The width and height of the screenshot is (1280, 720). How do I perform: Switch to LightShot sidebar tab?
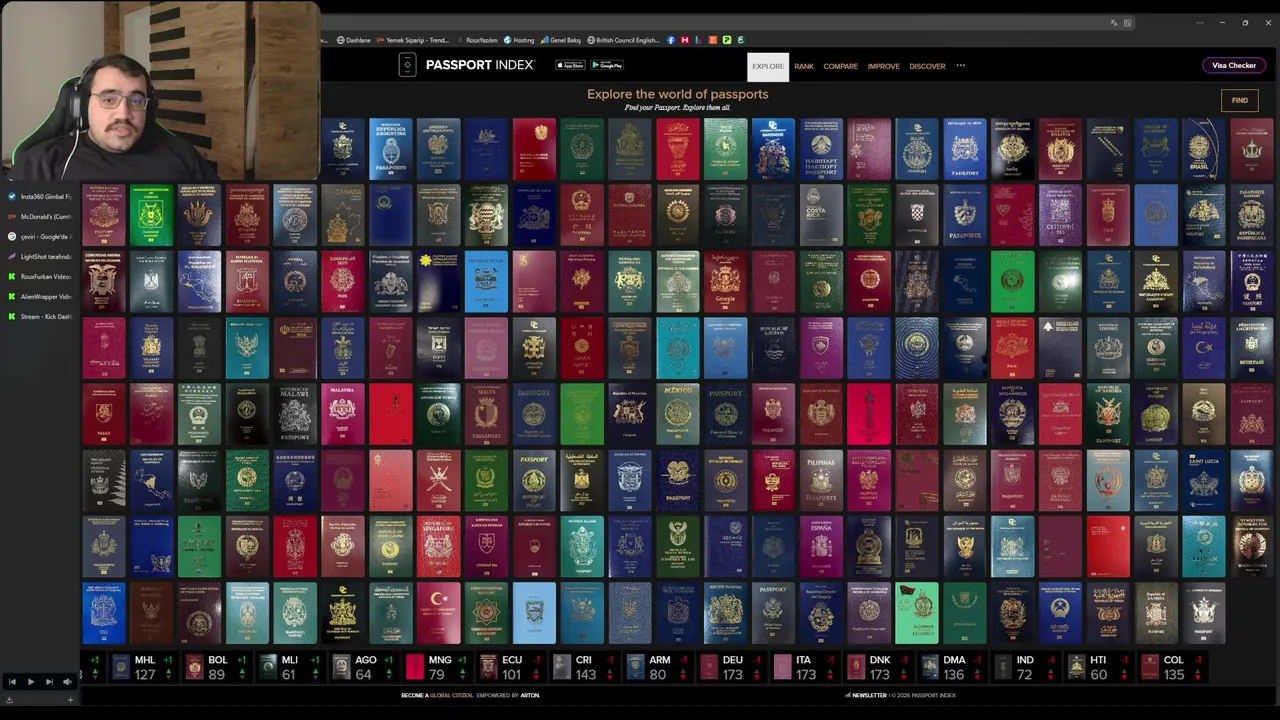point(40,256)
